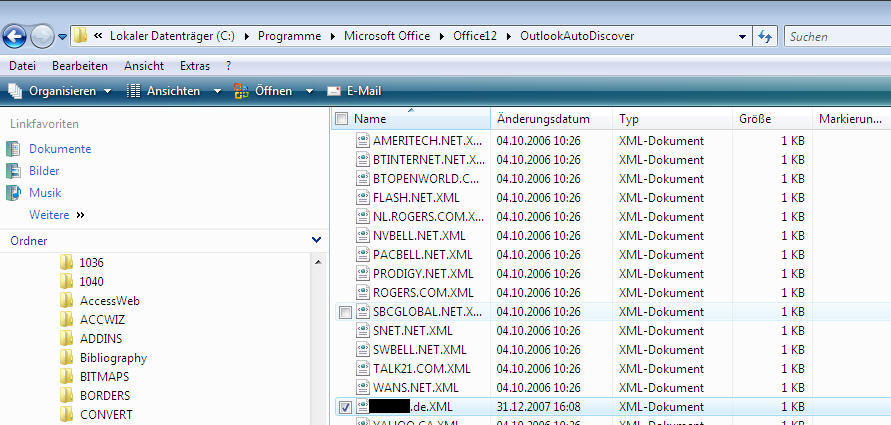The image size is (891, 425).
Task: Open the Musik favorite link
Action: click(45, 193)
